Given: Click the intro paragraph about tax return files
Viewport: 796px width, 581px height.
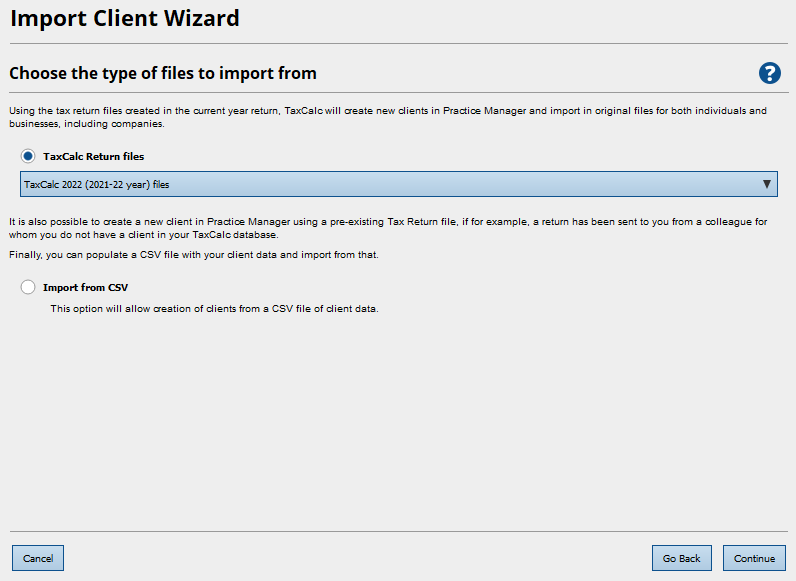Looking at the screenshot, I should click(388, 117).
